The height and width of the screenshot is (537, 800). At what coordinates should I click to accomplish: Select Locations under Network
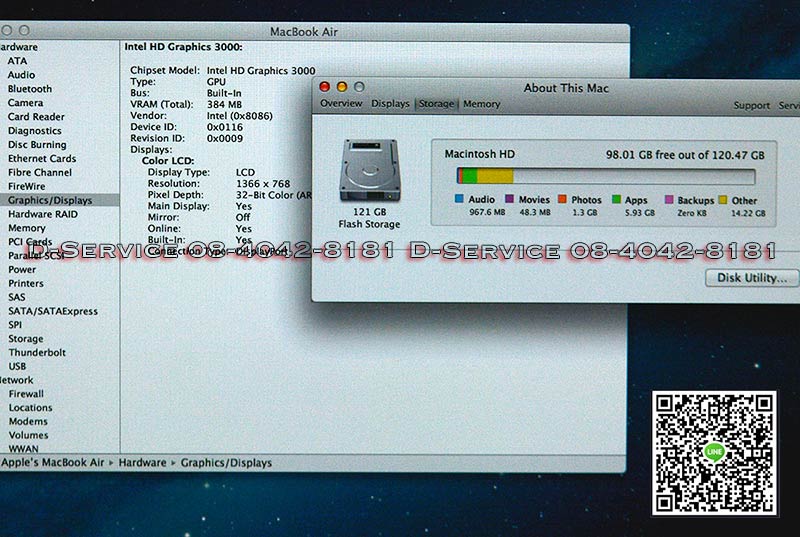click(x=30, y=407)
